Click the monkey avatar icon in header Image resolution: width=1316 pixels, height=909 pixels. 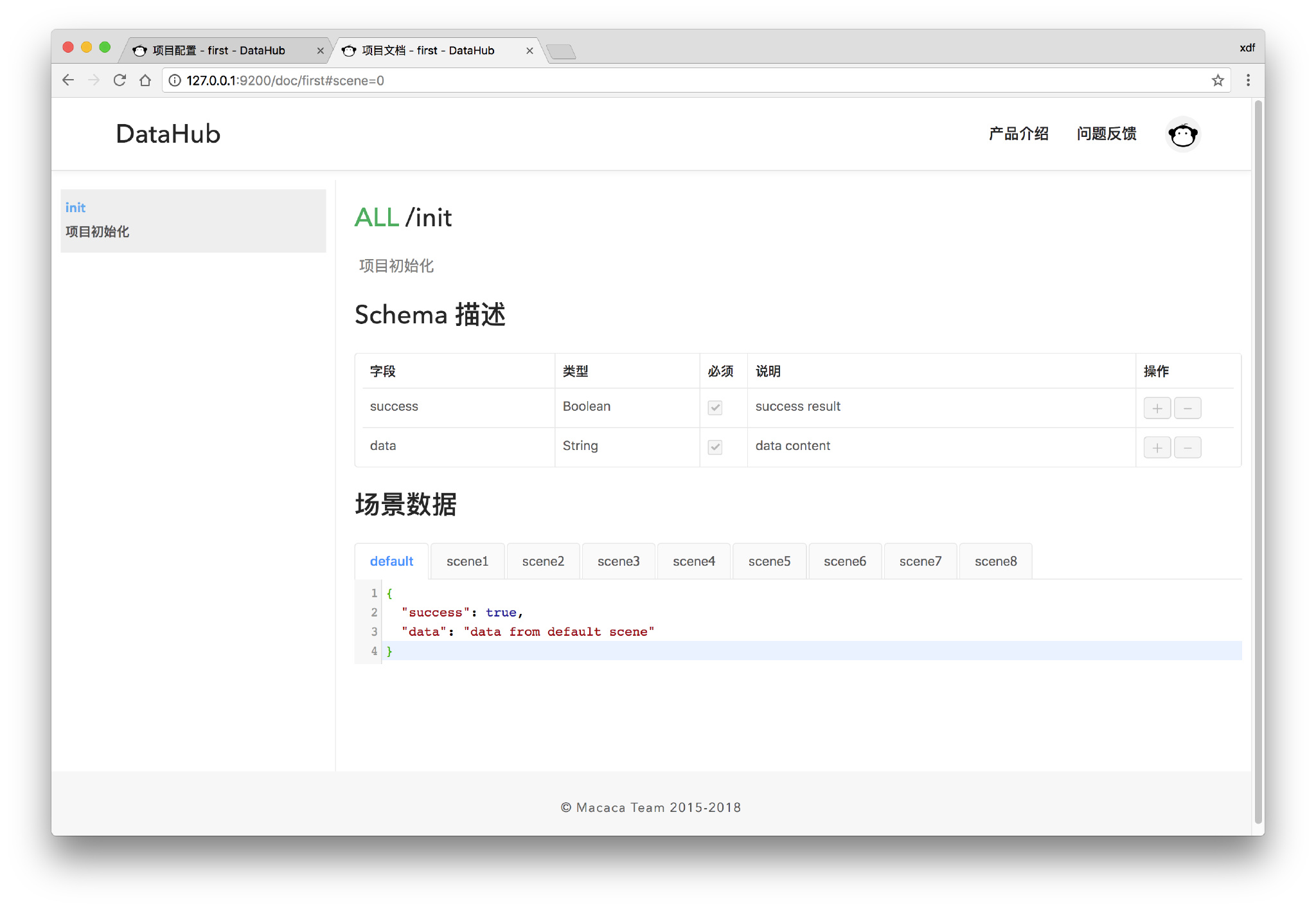tap(1182, 134)
